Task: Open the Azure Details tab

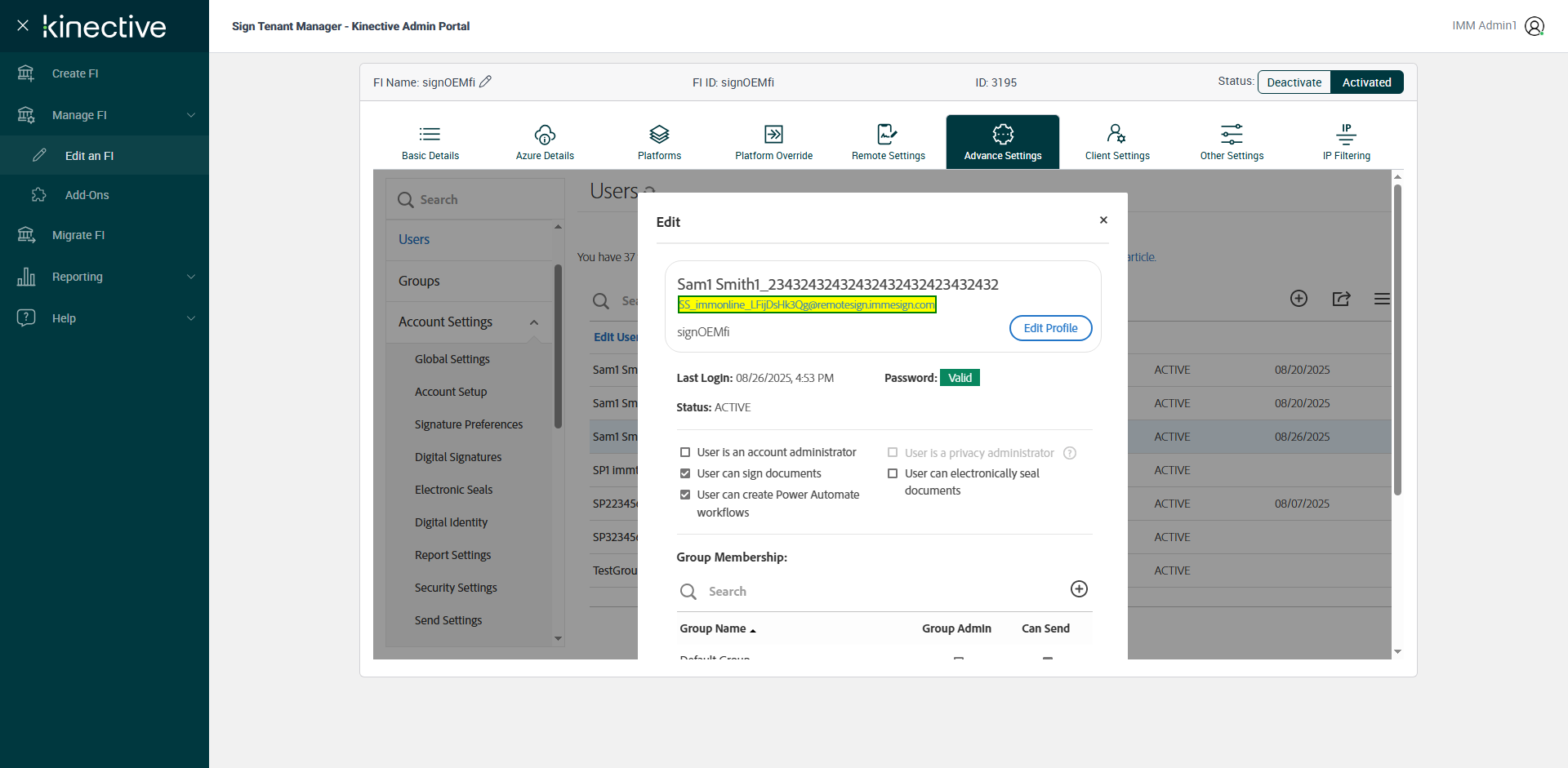Action: [x=545, y=142]
